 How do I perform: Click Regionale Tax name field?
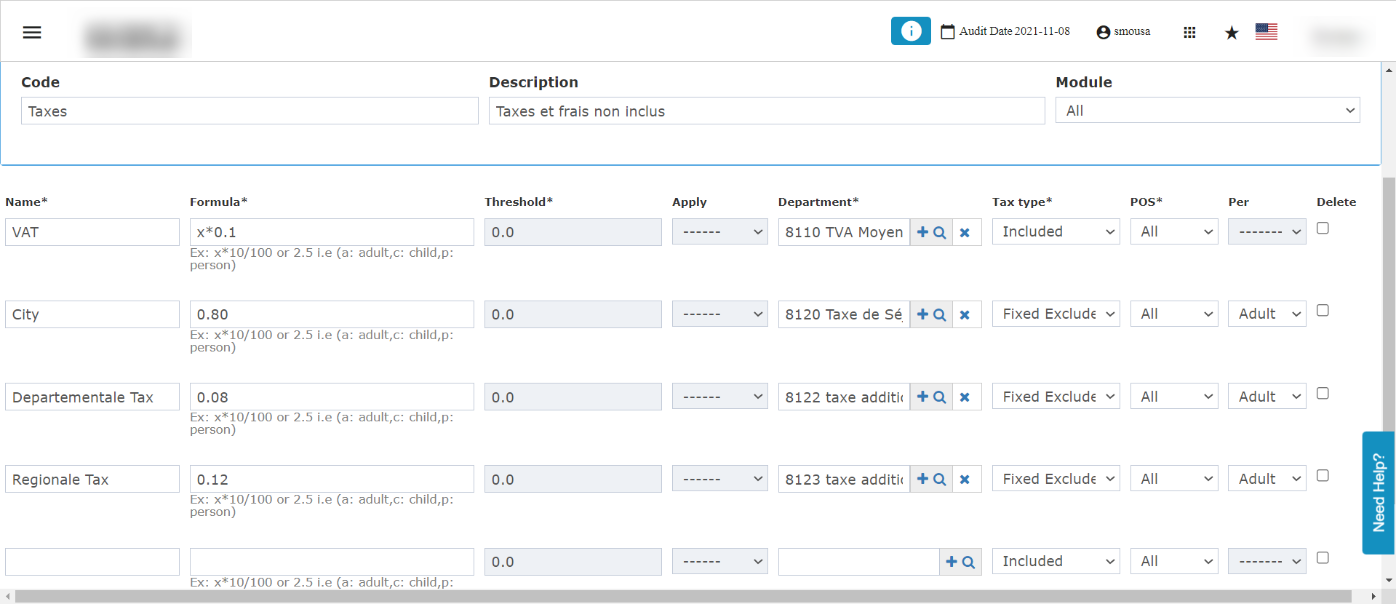coord(92,479)
